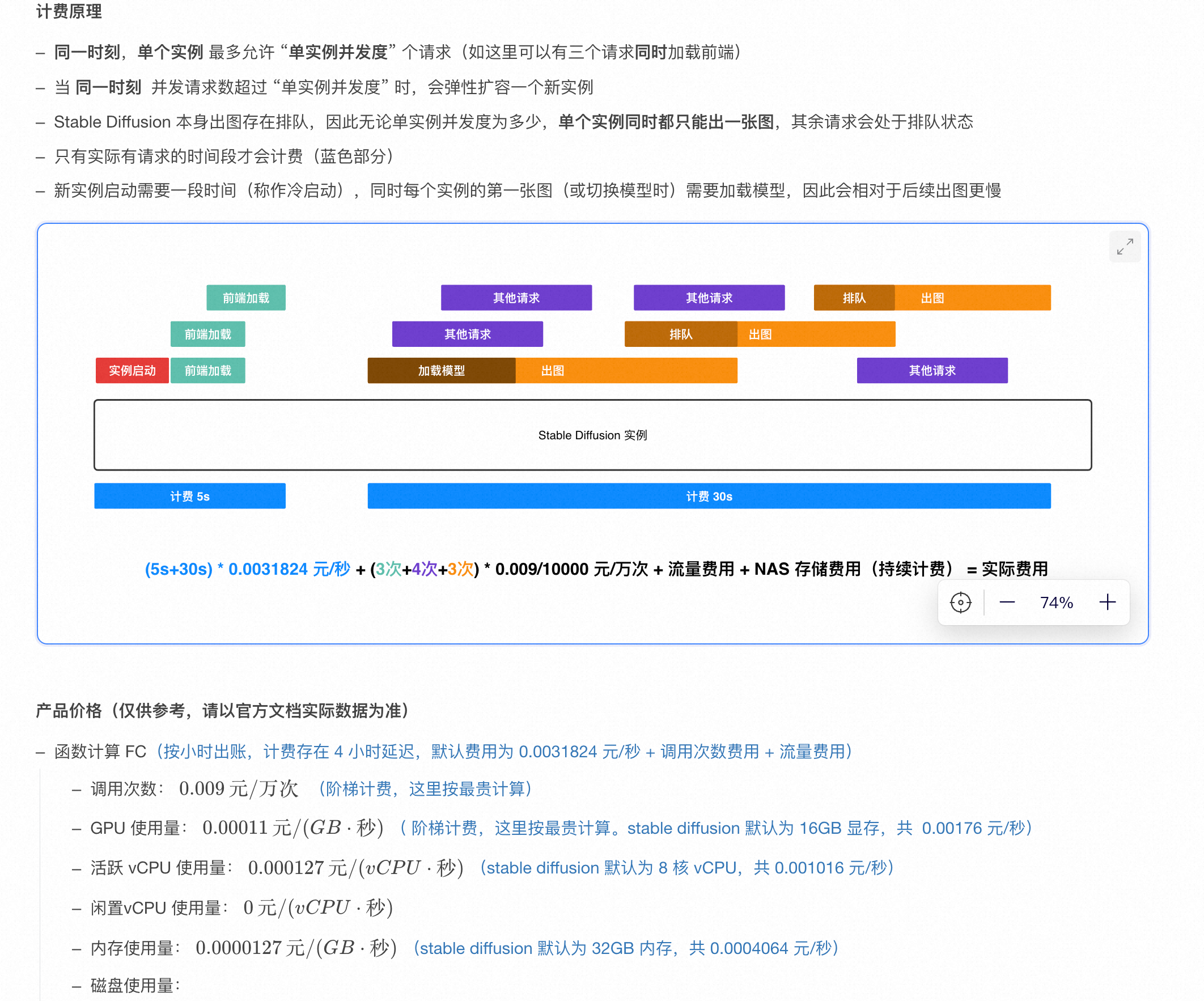
Task: Zoom in the diagram with plus button
Action: 1107,603
